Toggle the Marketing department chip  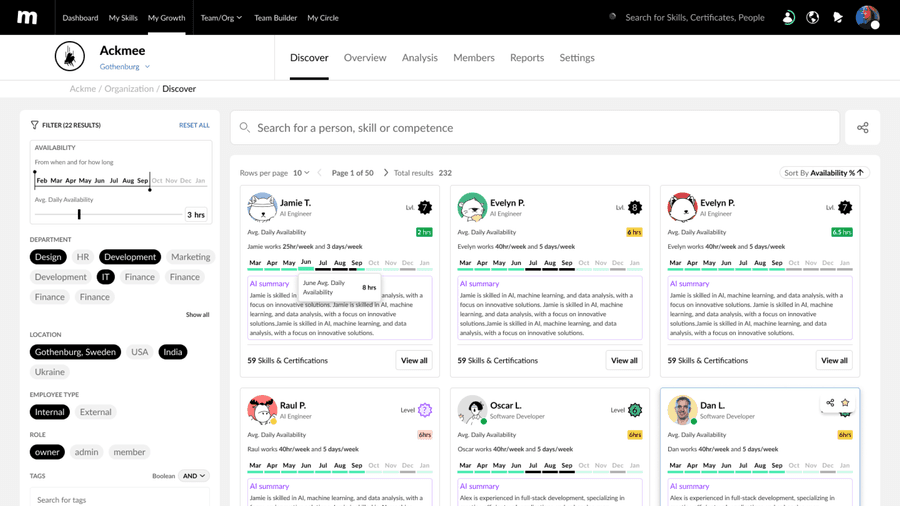point(191,257)
